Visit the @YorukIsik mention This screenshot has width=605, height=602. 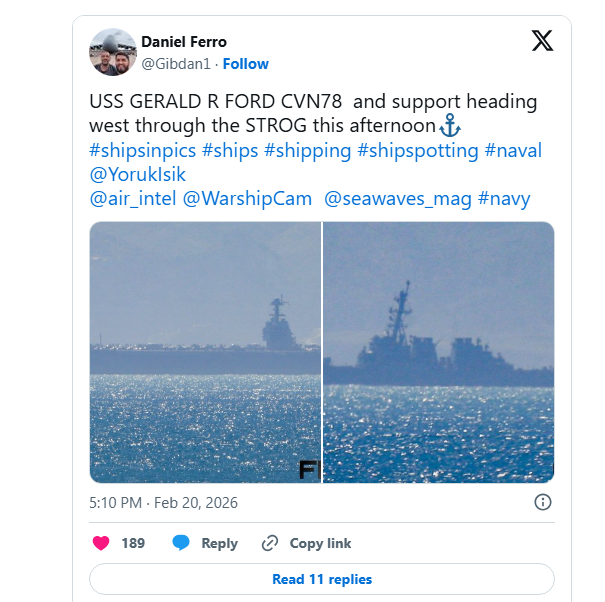point(138,174)
